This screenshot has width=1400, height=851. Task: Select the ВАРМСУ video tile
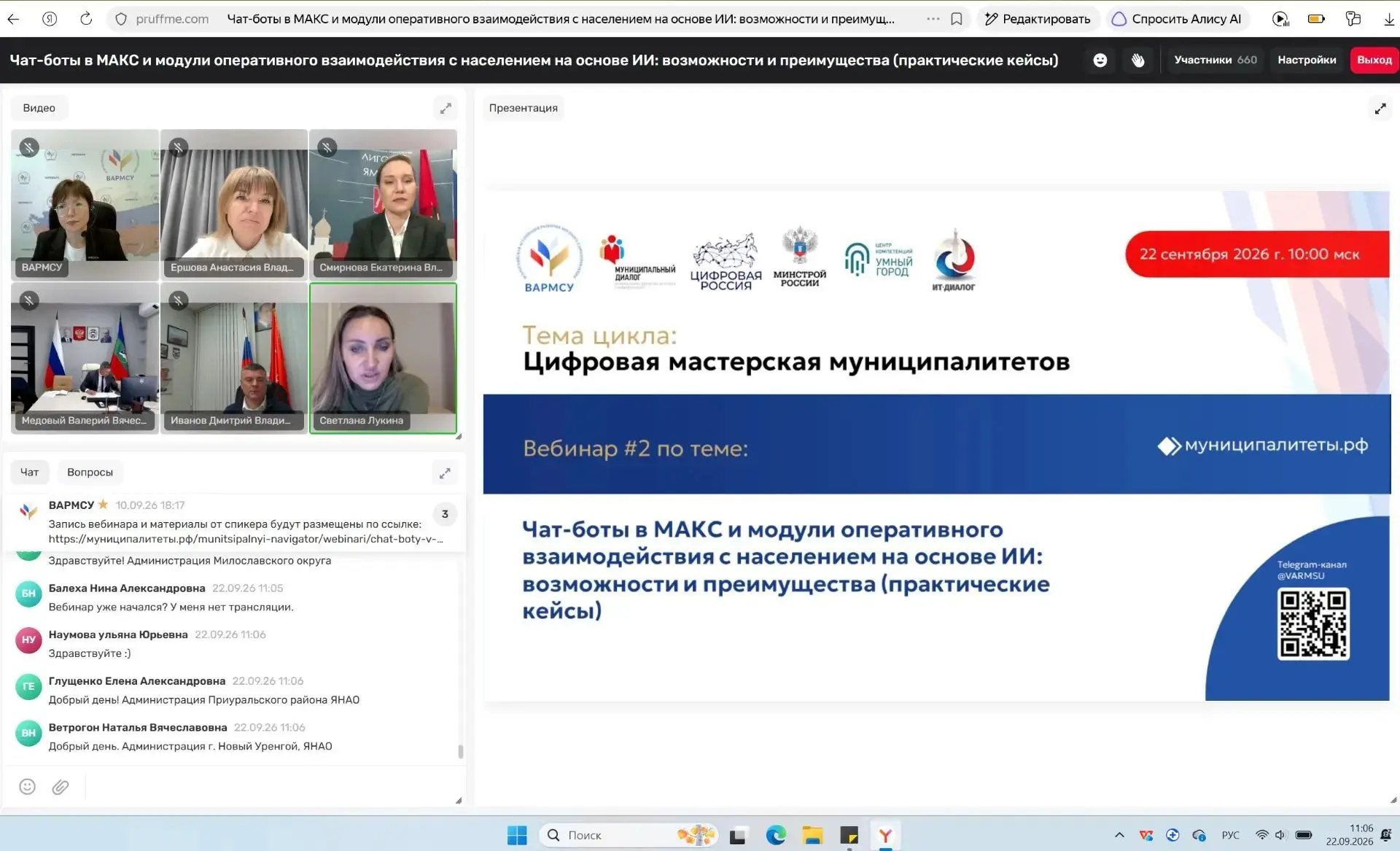coord(85,205)
